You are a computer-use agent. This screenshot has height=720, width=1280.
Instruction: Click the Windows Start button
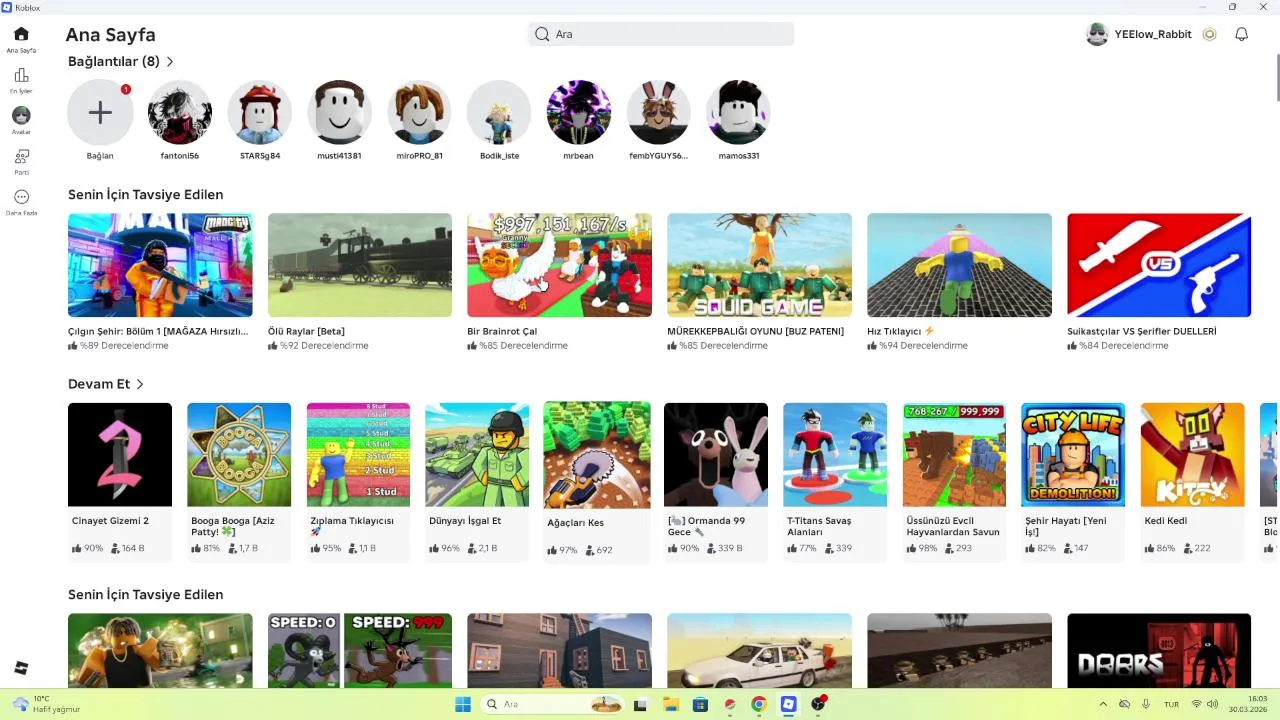click(x=463, y=704)
